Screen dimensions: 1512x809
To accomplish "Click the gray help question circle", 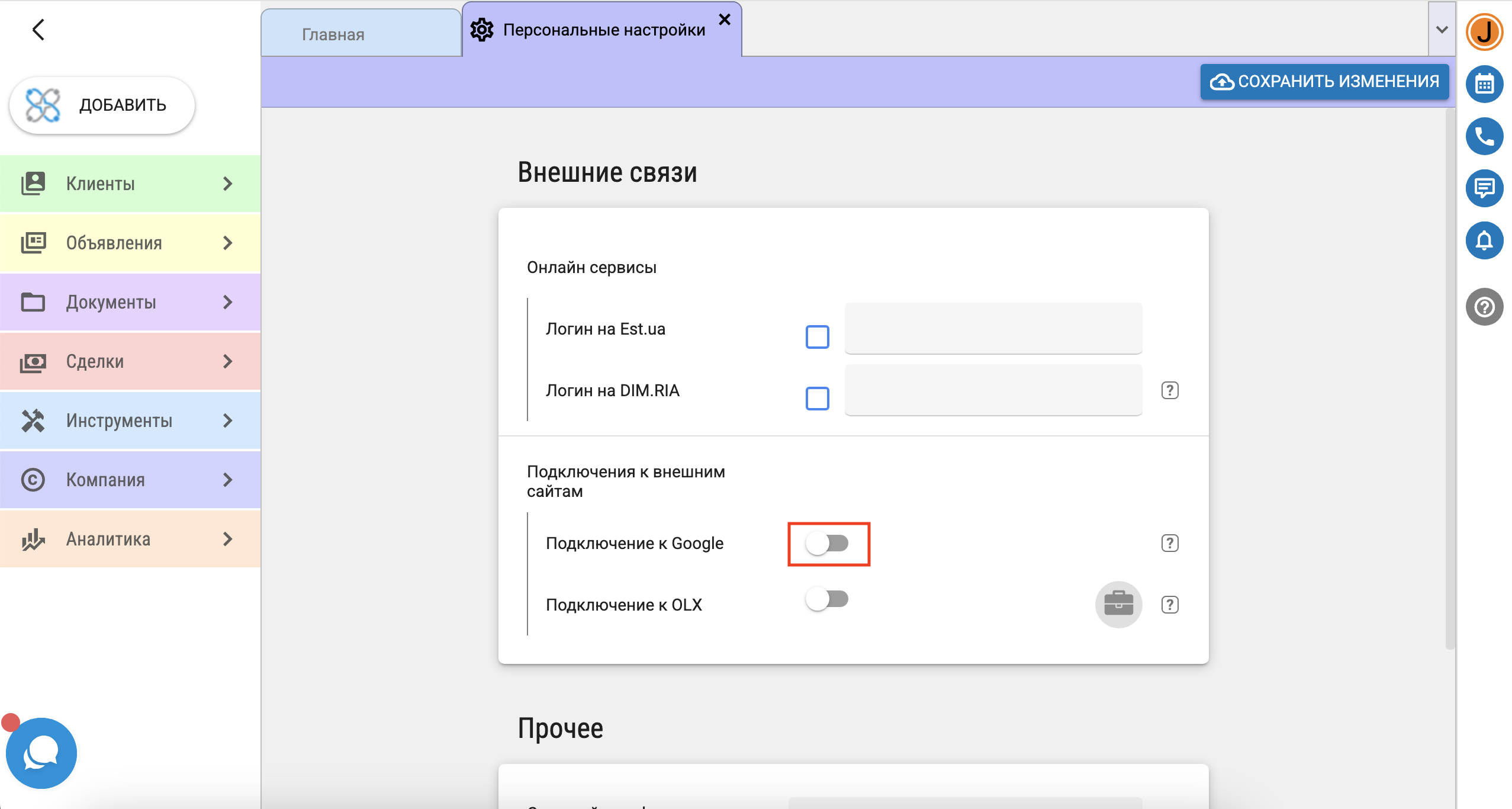I will pos(1484,307).
